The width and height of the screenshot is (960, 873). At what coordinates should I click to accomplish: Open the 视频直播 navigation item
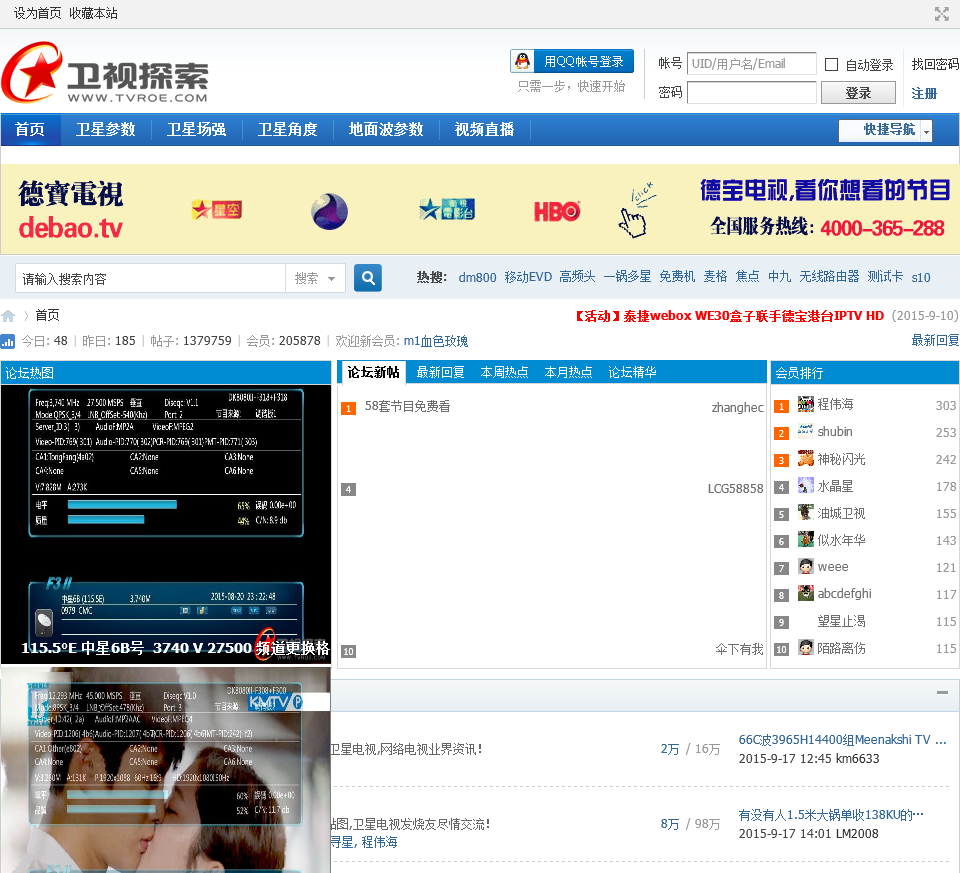484,129
